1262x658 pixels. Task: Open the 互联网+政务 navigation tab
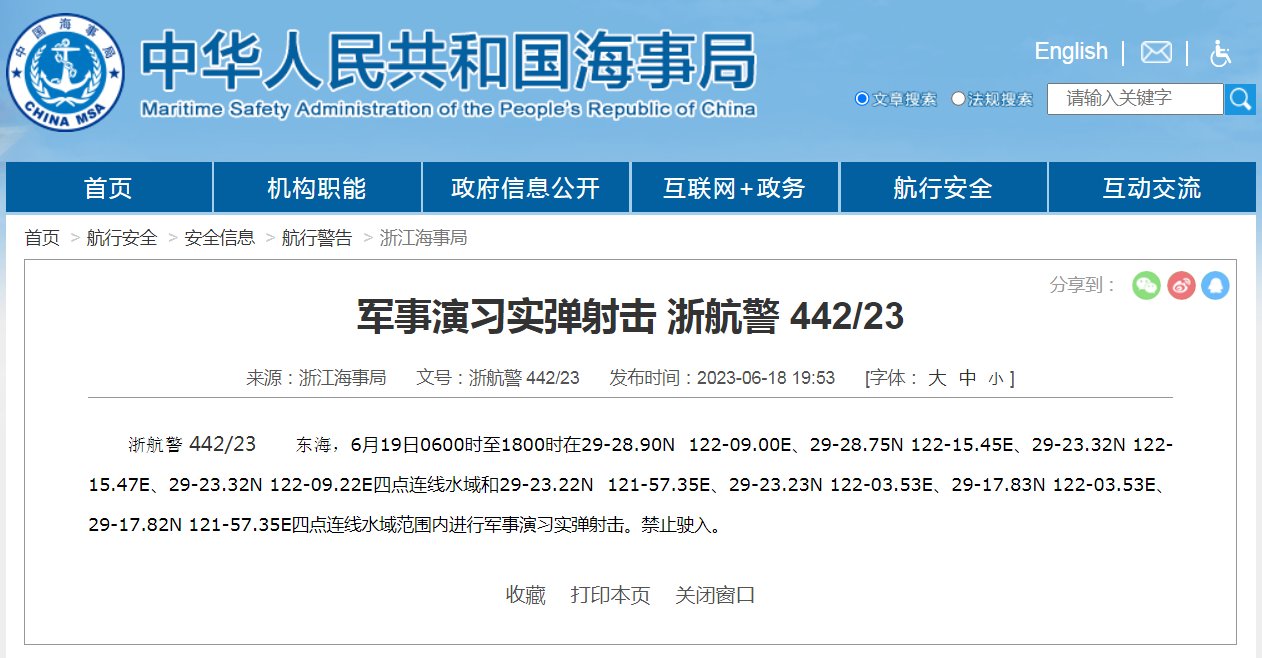click(x=734, y=188)
